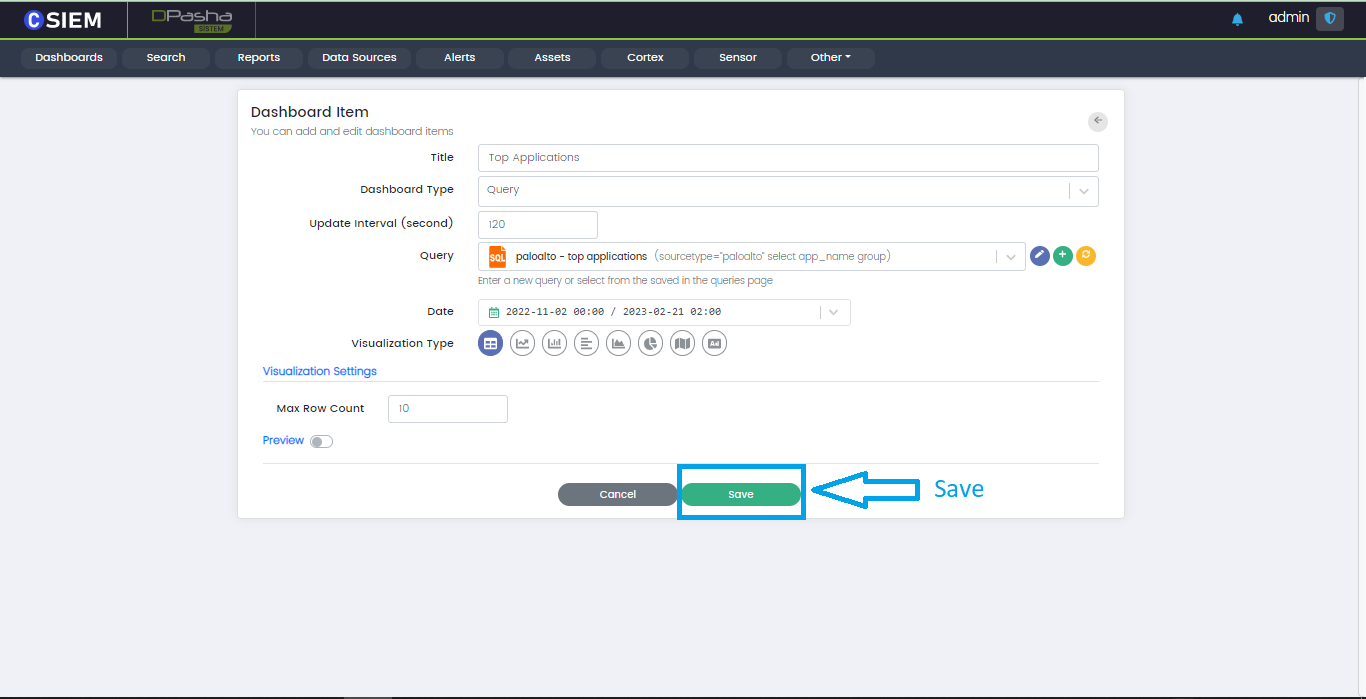Open the Query selection dropdown arrow
1366x699 pixels.
point(1011,257)
